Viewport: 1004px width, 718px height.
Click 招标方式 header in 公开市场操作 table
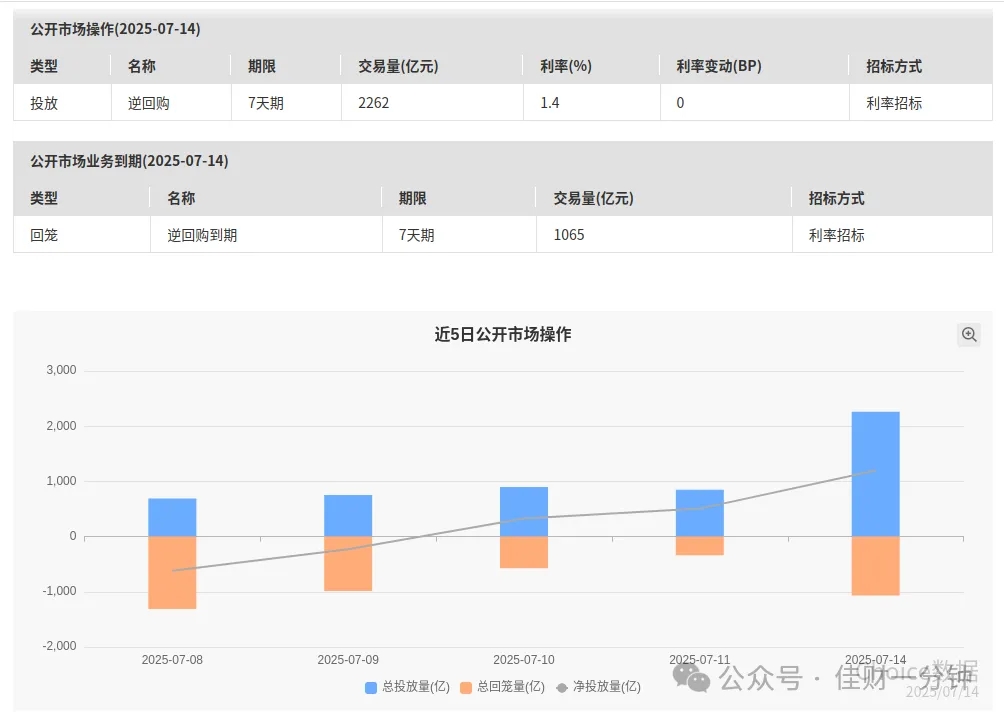coord(894,66)
